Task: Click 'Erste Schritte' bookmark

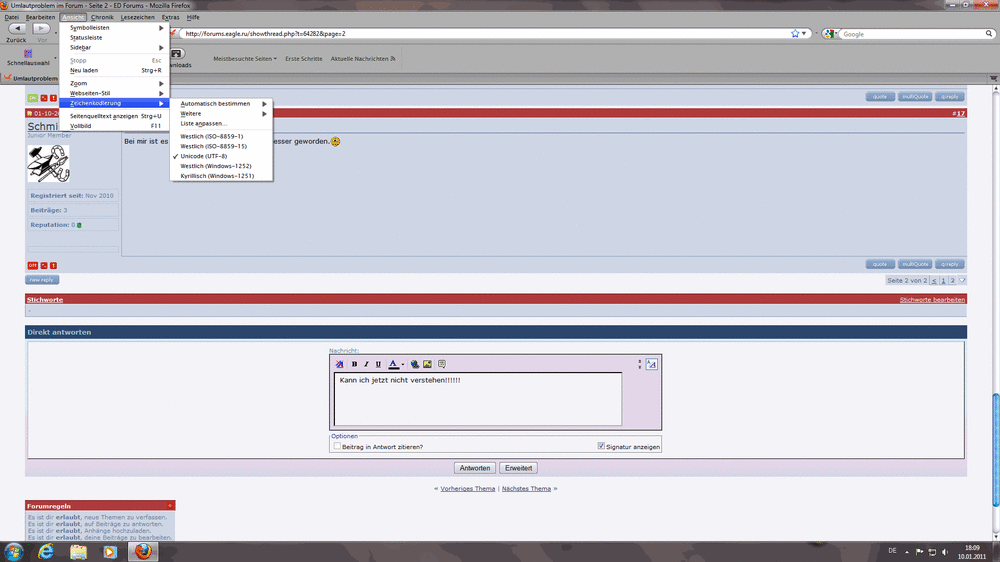Action: click(x=304, y=59)
